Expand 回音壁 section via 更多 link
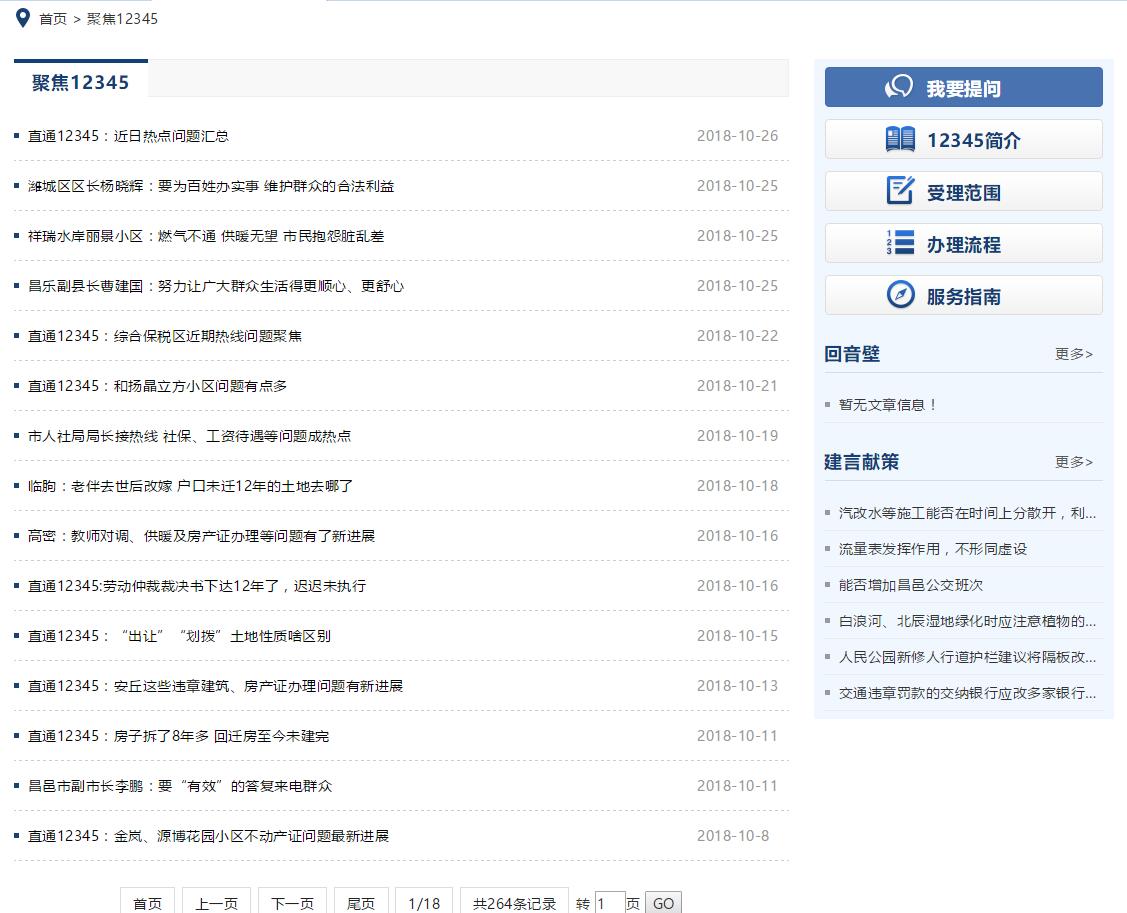1127x913 pixels. pyautogui.click(x=1073, y=354)
